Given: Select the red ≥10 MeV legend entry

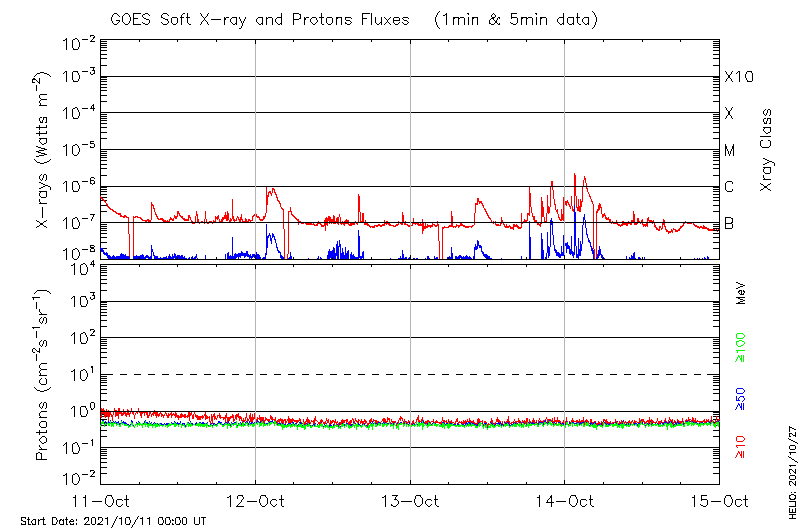Looking at the screenshot, I should point(741,447).
